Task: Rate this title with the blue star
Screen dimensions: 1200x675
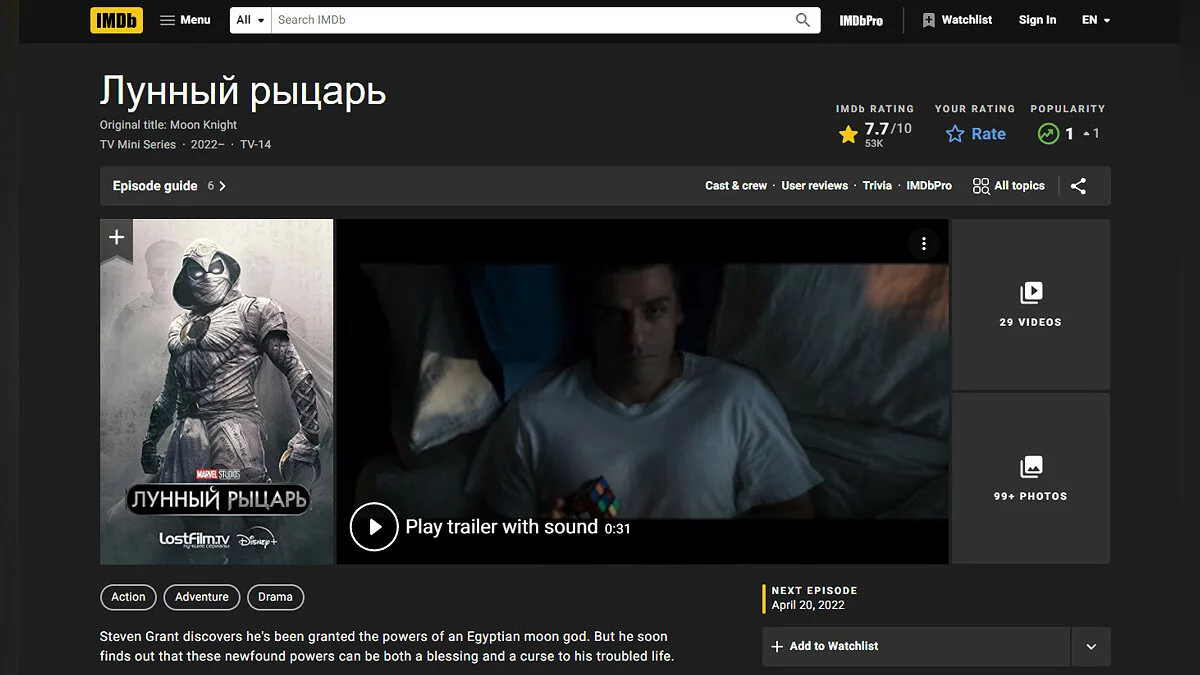Action: tap(955, 134)
